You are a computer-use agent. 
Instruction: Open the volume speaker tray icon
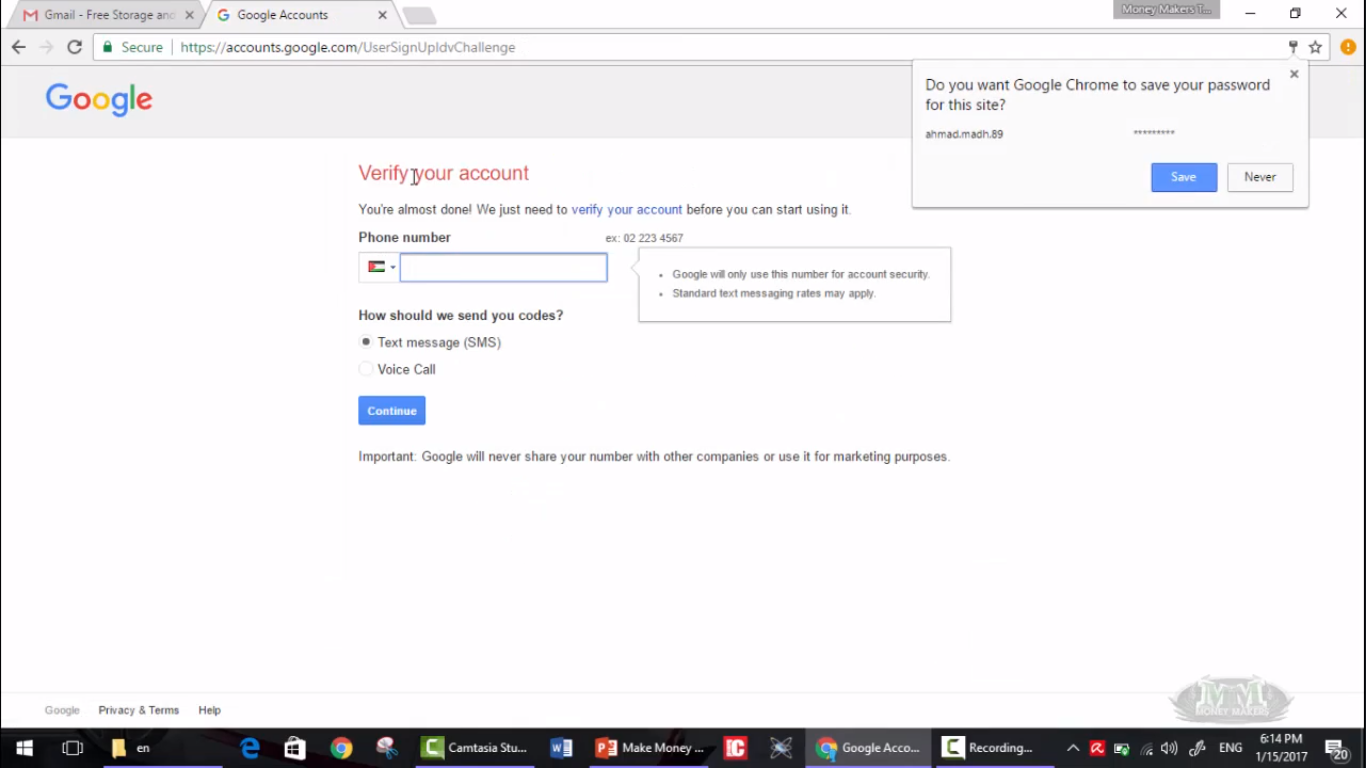tap(1170, 748)
